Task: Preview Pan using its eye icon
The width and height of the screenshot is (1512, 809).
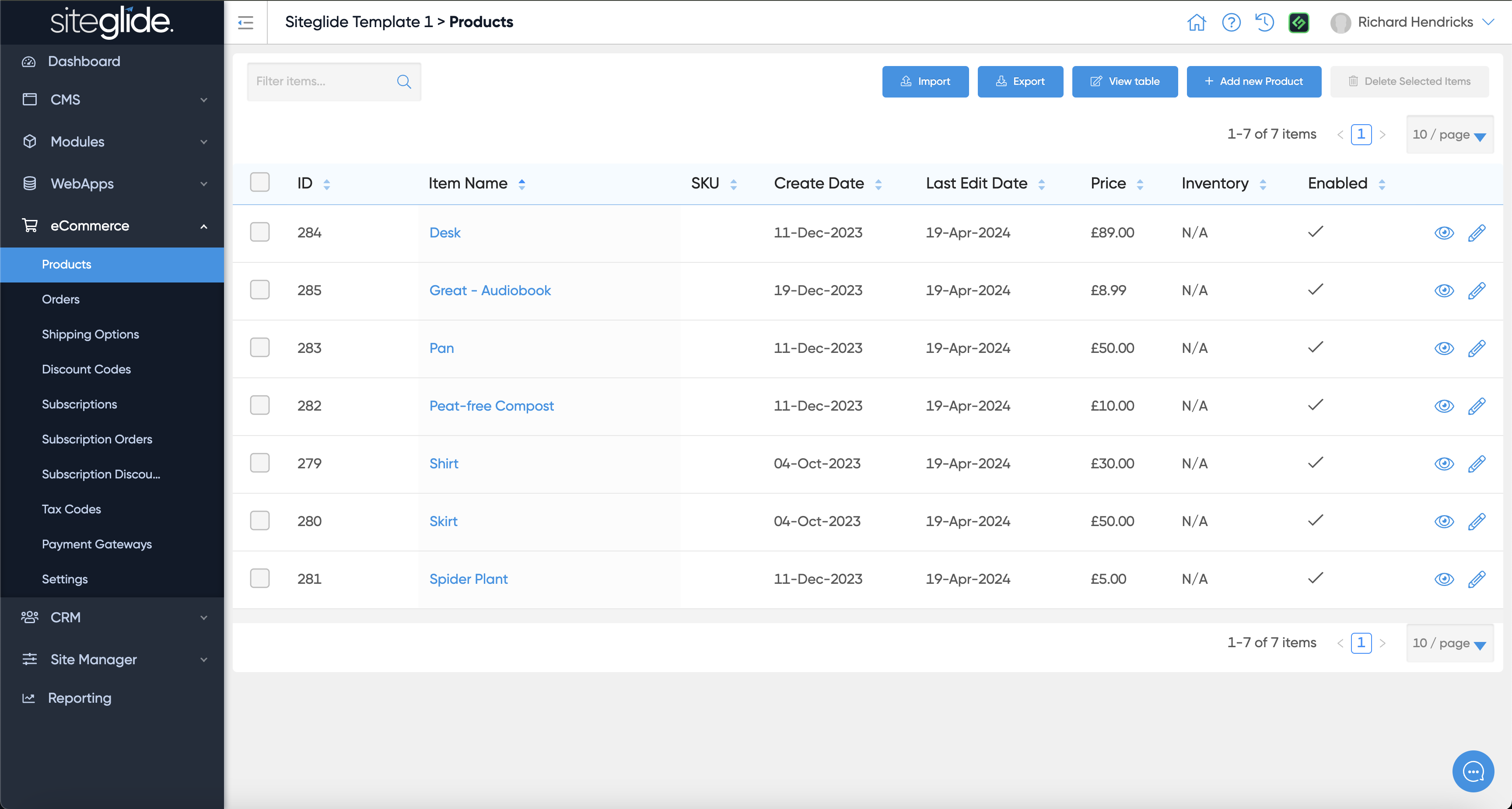Action: [1444, 349]
